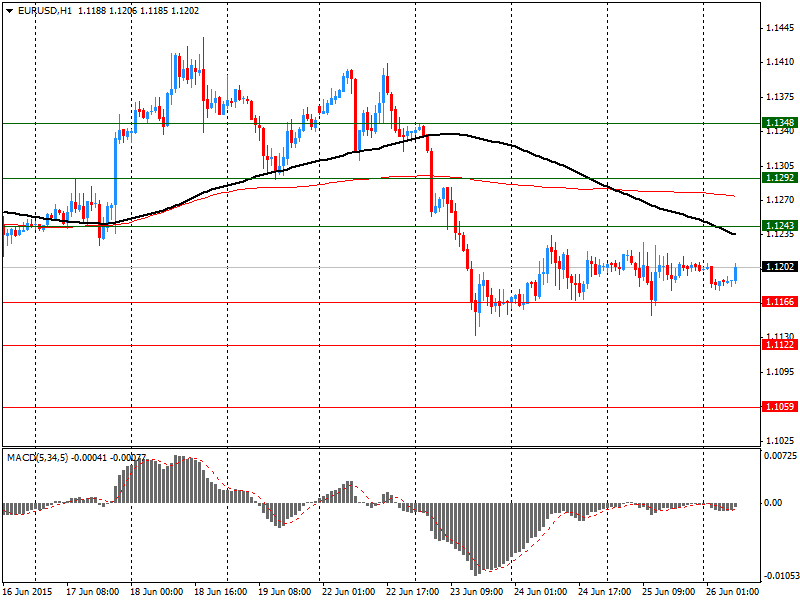This screenshot has width=800, height=600.
Task: Click the 18 Jun 16:00 time label
Action: [x=220, y=592]
